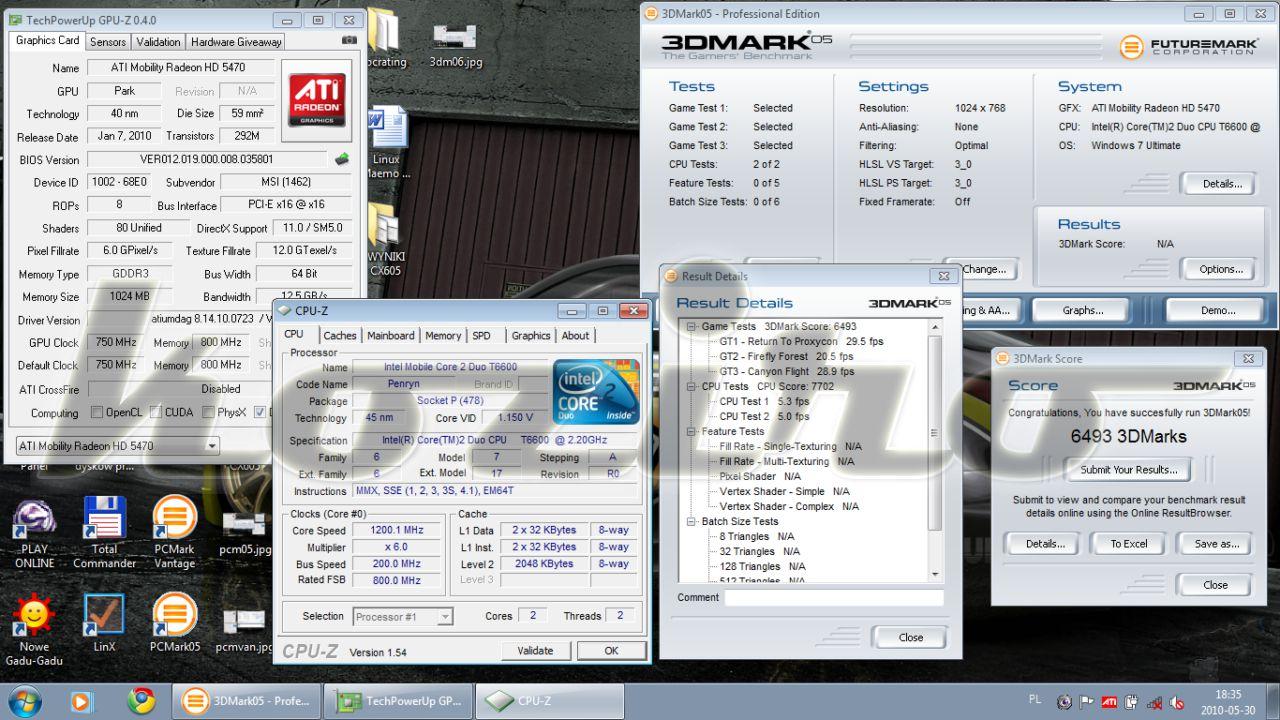This screenshot has height=720, width=1280.
Task: Open the Total Commander desktop shortcut
Action: [x=105, y=533]
